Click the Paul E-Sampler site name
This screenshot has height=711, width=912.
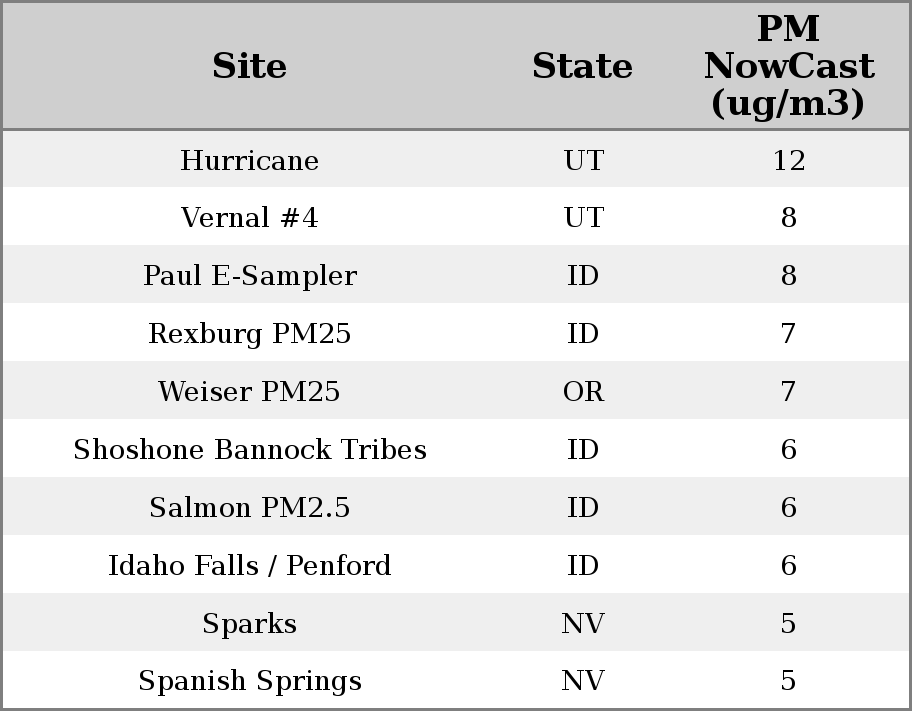(x=249, y=276)
